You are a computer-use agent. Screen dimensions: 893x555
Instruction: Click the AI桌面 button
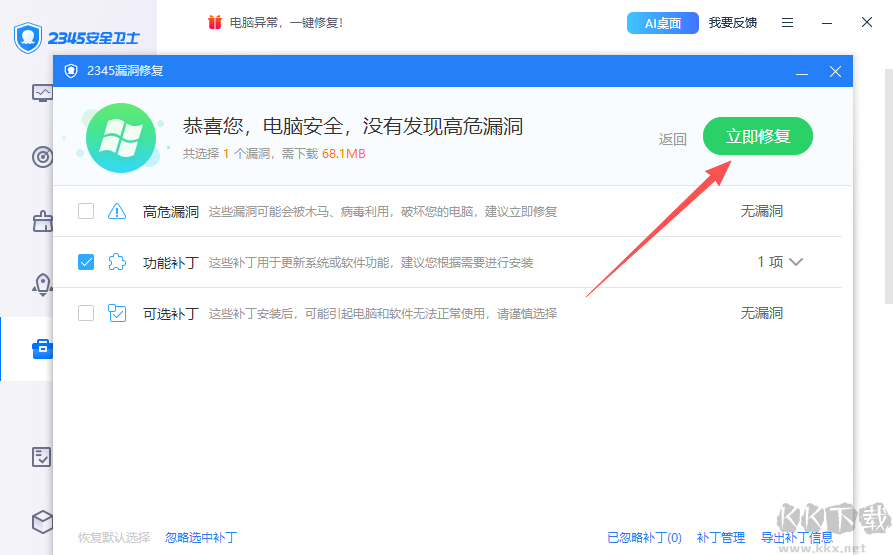662,22
